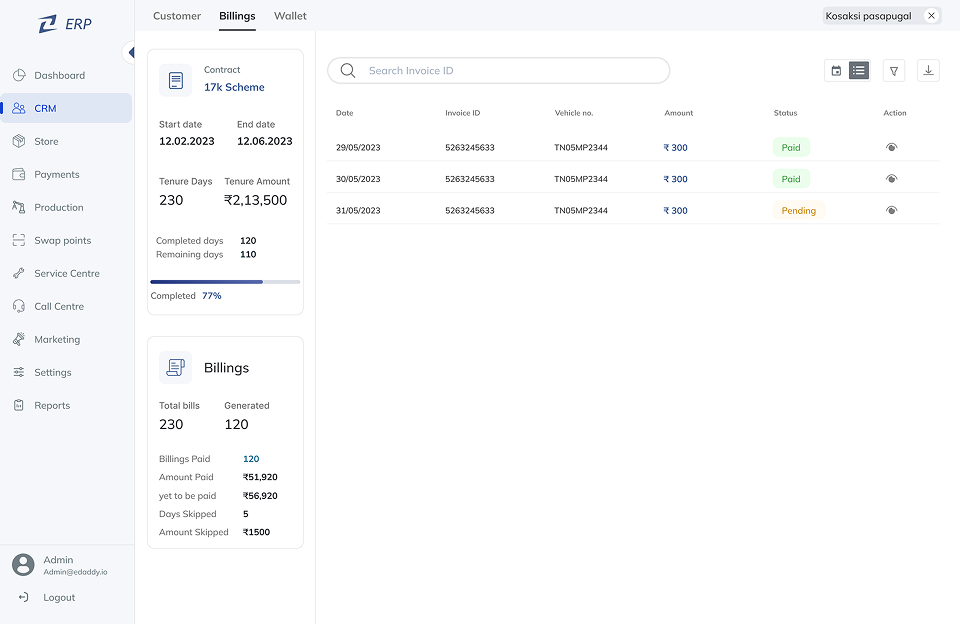
Task: Open the Dashboard sidebar item
Action: [x=59, y=75]
